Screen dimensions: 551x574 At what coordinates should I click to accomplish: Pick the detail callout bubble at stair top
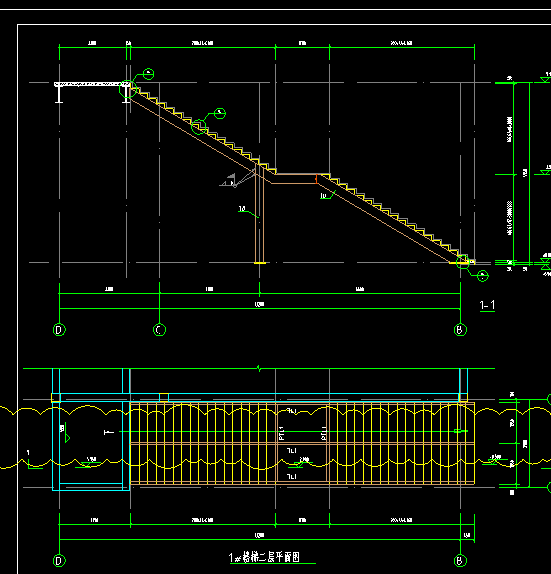coord(148,74)
